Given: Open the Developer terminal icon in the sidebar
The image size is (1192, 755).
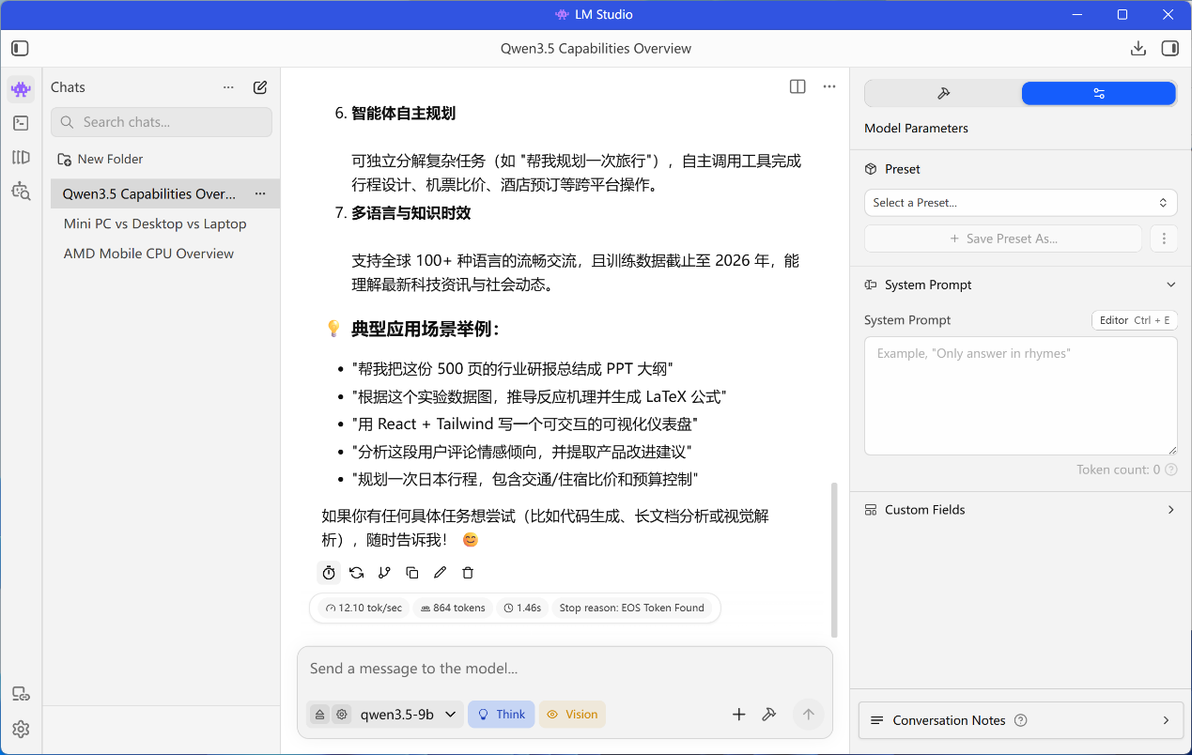Looking at the screenshot, I should click(x=21, y=123).
